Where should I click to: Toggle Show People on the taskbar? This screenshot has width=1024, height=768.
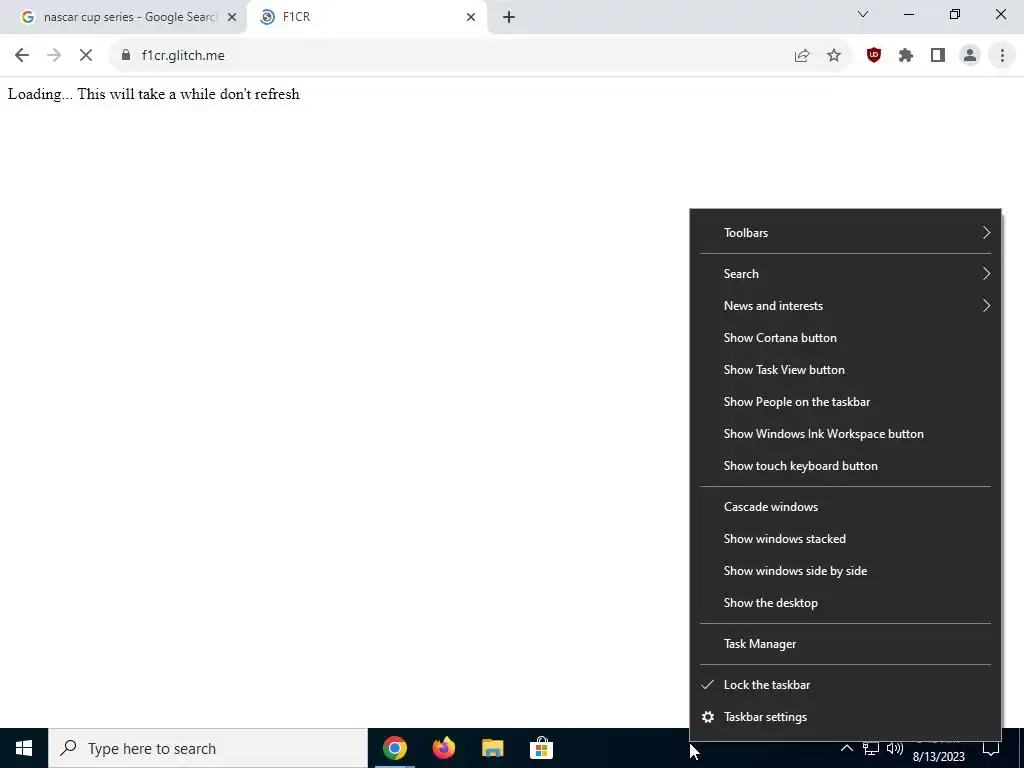coord(845,402)
